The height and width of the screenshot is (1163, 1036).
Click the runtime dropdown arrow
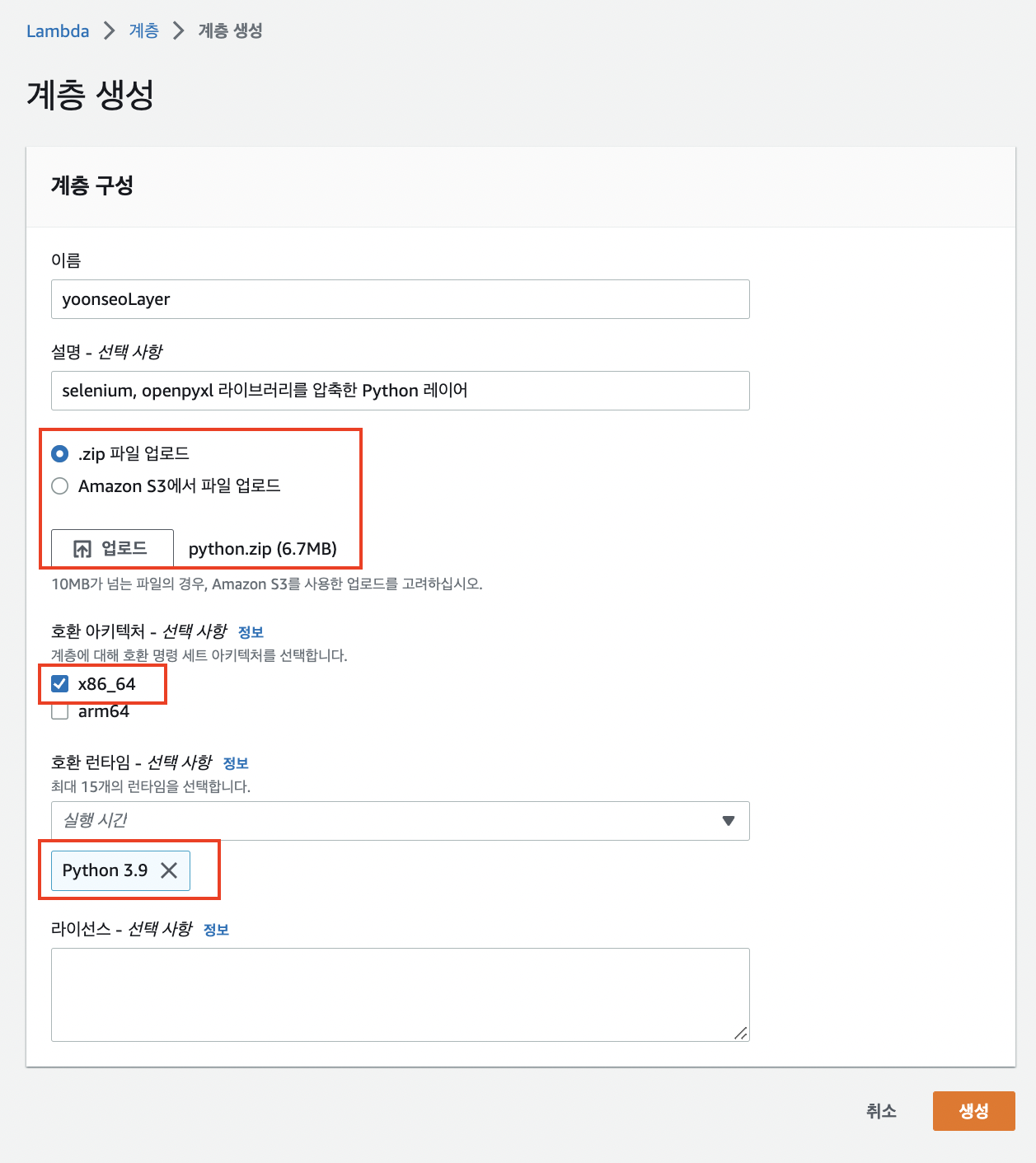728,821
